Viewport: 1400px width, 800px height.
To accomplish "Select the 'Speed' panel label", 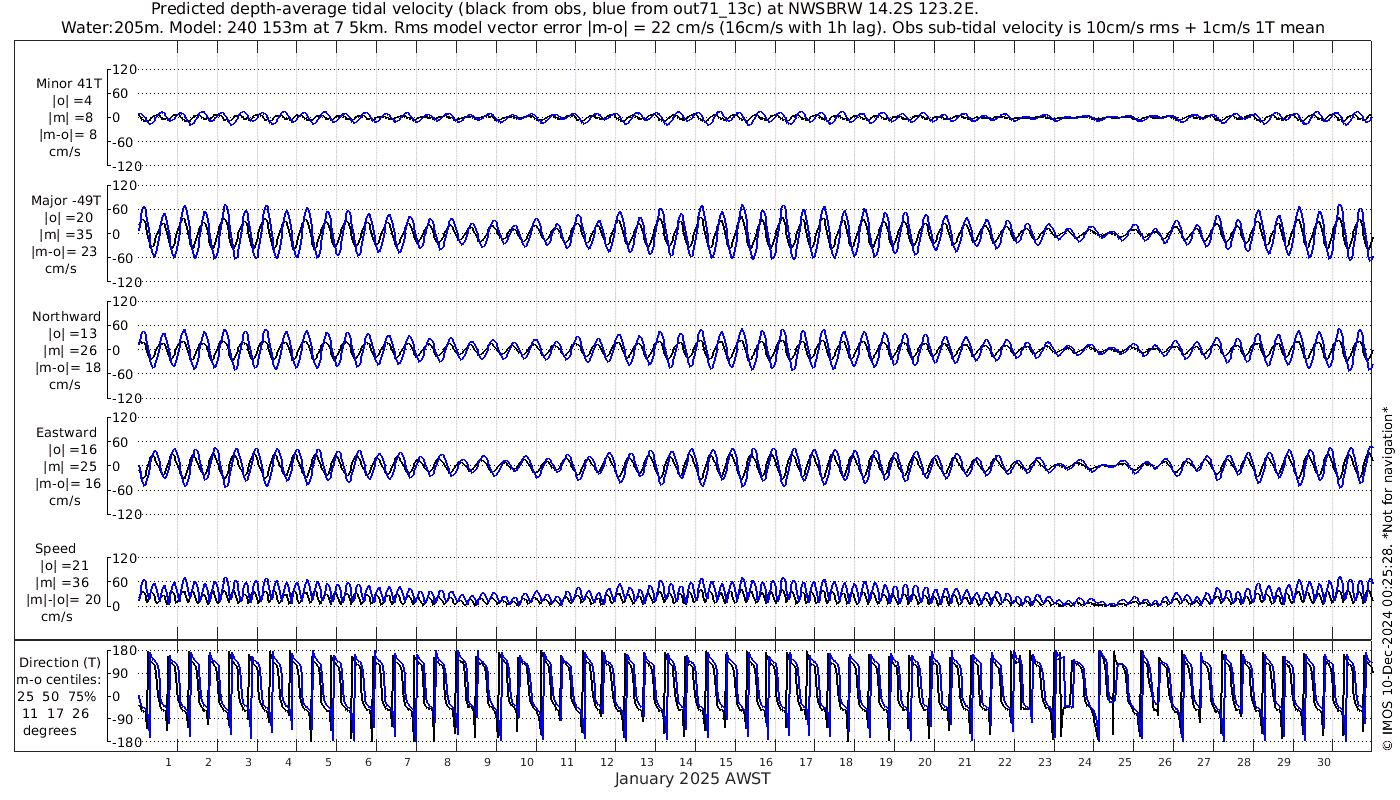I will pos(55,549).
